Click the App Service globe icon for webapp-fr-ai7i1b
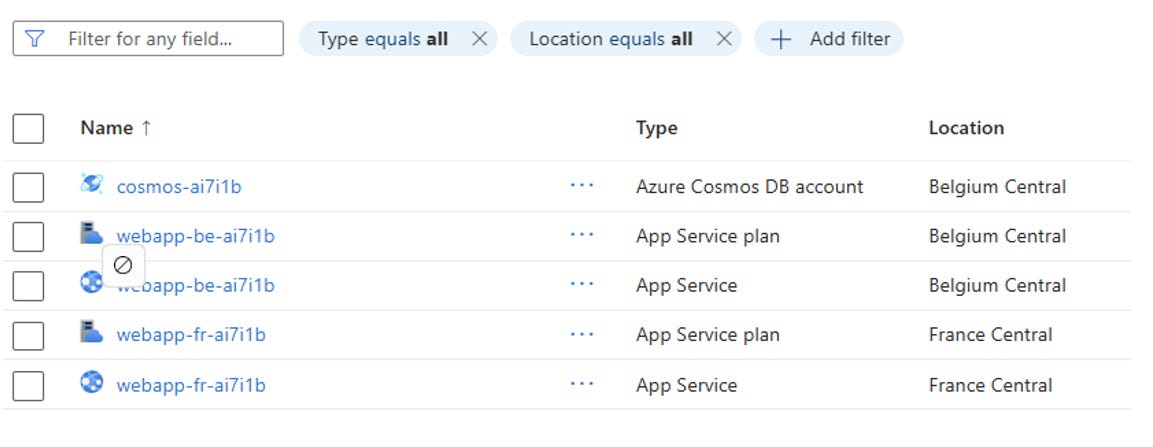 [91, 382]
